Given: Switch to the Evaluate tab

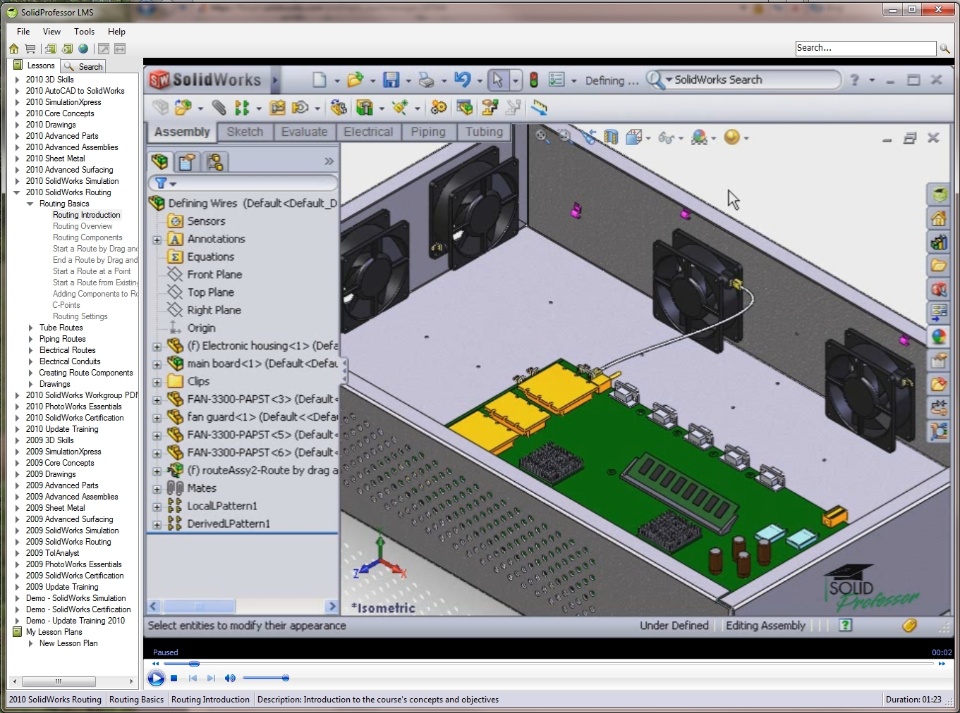Looking at the screenshot, I should [x=304, y=132].
